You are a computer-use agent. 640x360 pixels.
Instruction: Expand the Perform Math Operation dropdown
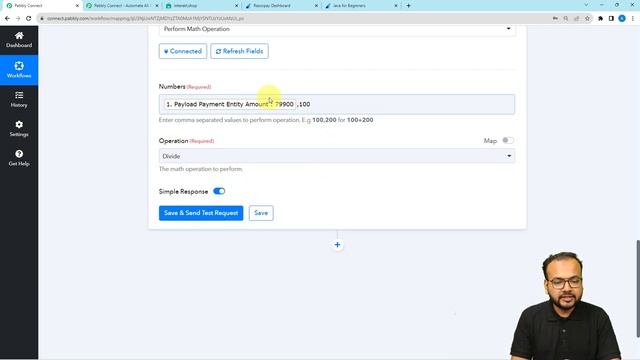coord(337,29)
